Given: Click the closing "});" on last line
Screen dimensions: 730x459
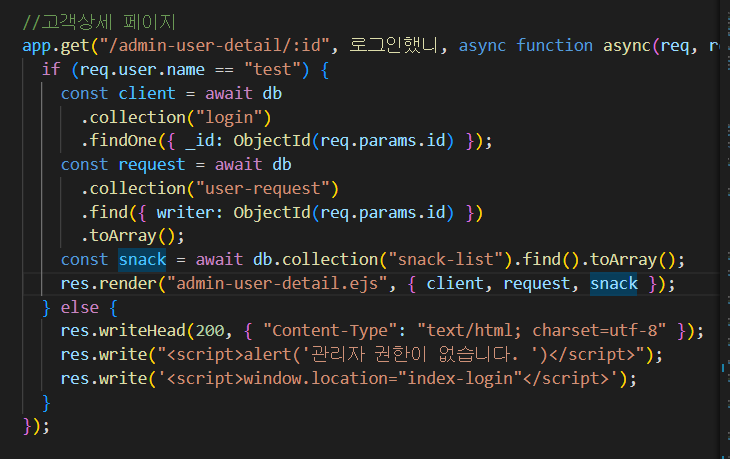Looking at the screenshot, I should (x=36, y=426).
